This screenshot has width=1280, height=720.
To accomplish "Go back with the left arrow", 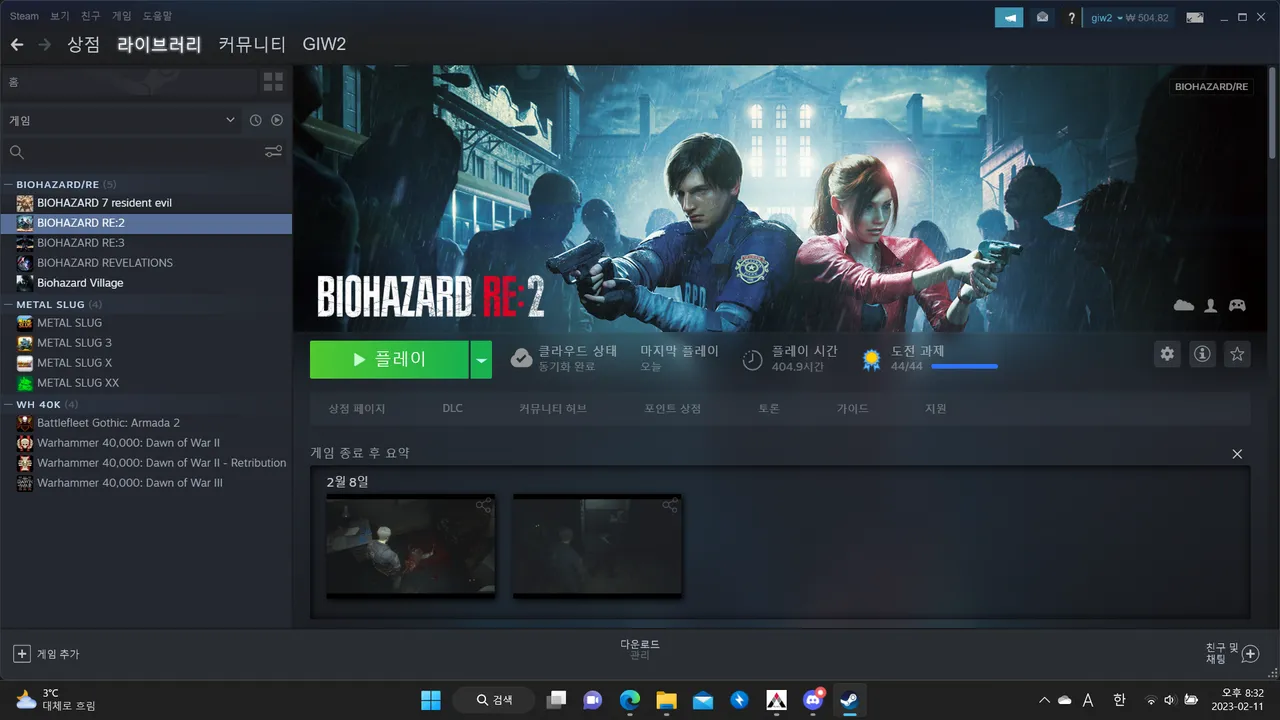I will (x=17, y=45).
